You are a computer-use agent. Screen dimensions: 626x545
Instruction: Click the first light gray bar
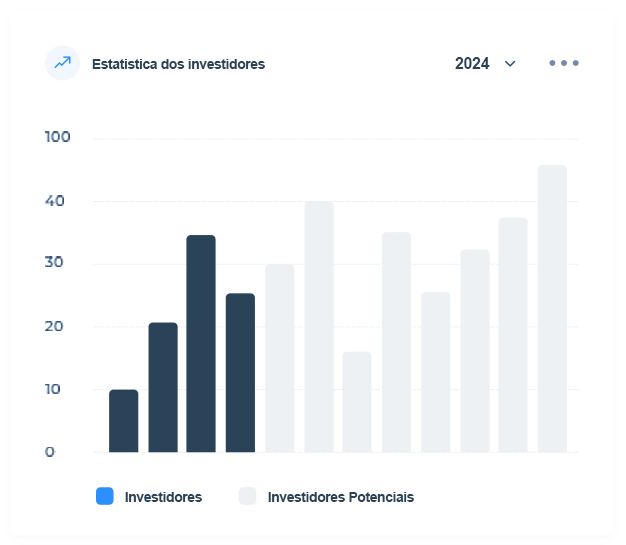click(x=280, y=358)
